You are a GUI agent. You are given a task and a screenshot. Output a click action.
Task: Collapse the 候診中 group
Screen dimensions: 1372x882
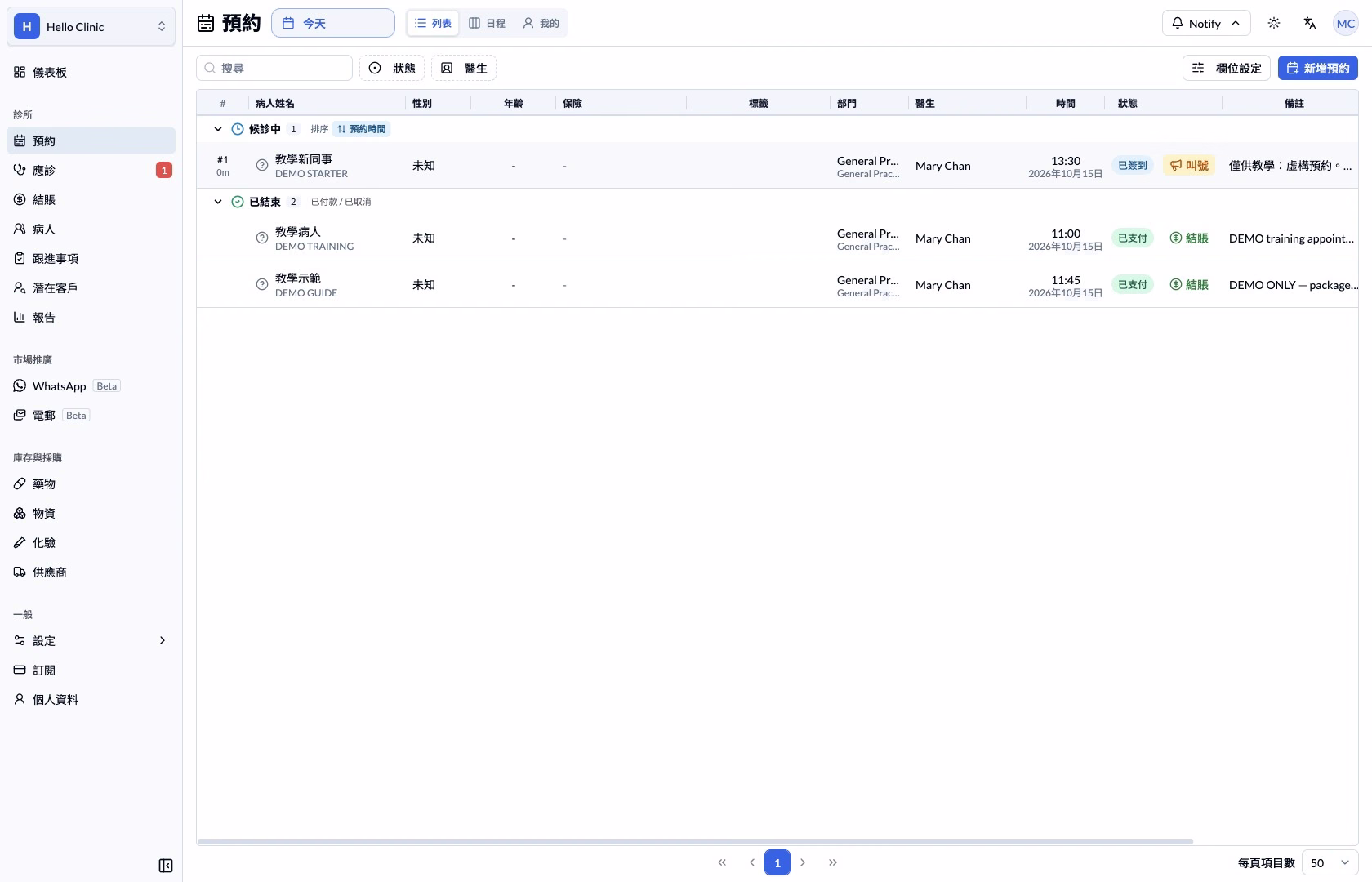pyautogui.click(x=218, y=129)
